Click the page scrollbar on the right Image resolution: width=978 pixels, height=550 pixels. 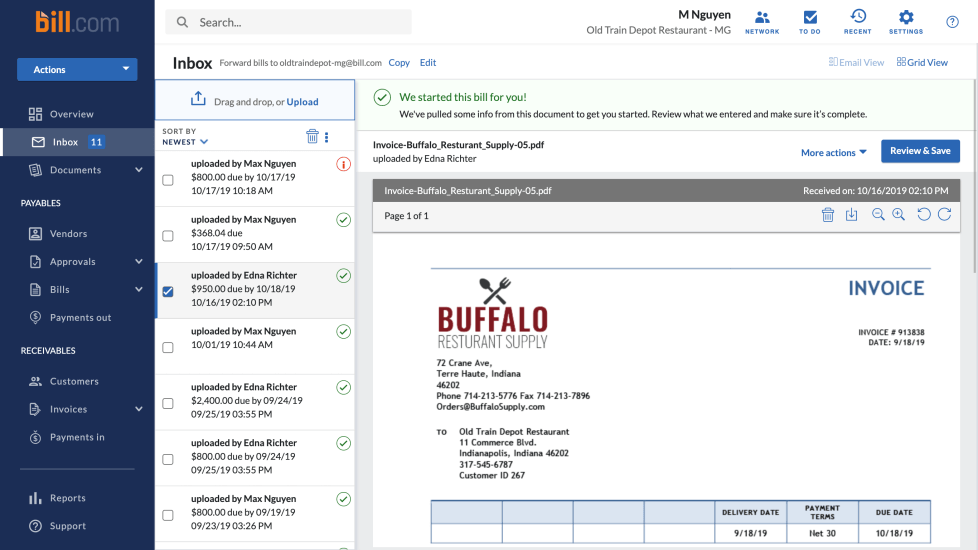point(975,176)
